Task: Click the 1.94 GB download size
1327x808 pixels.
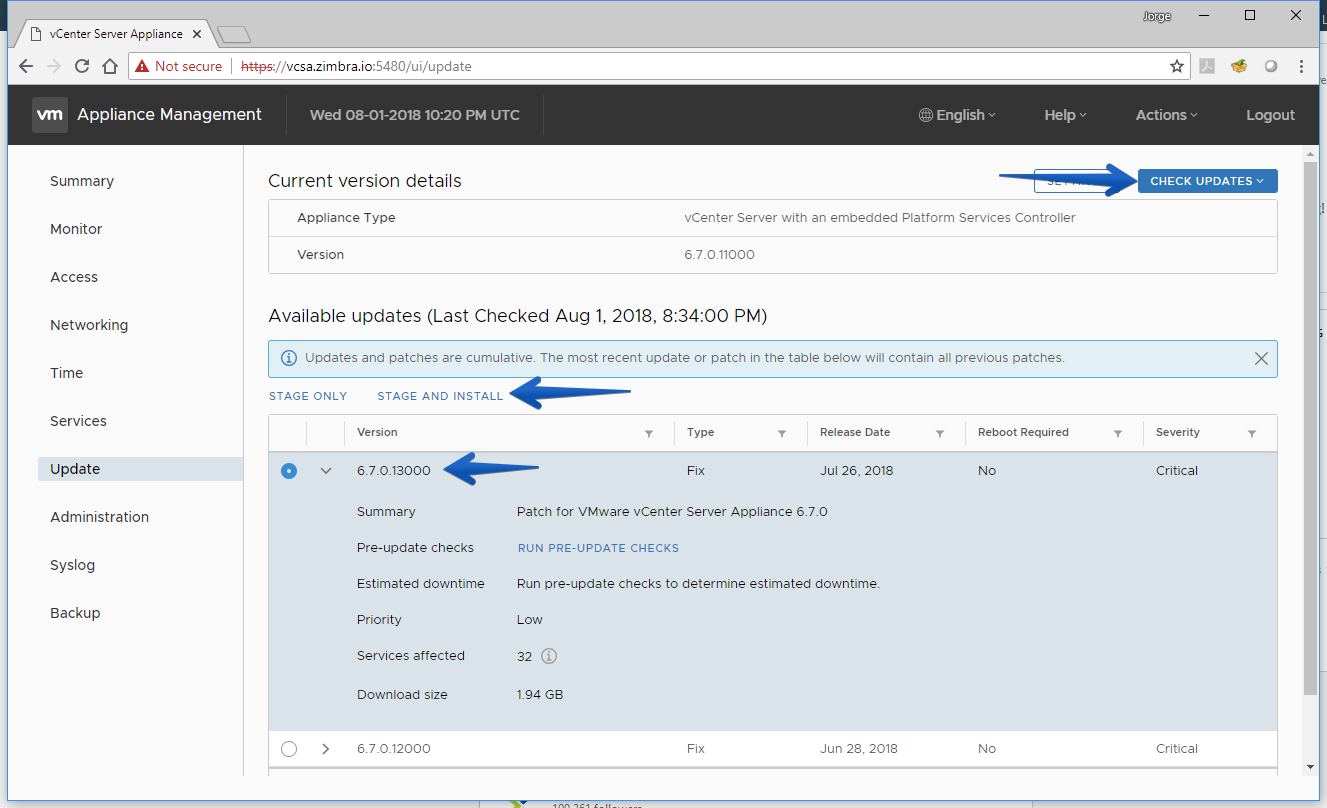Action: (x=540, y=694)
